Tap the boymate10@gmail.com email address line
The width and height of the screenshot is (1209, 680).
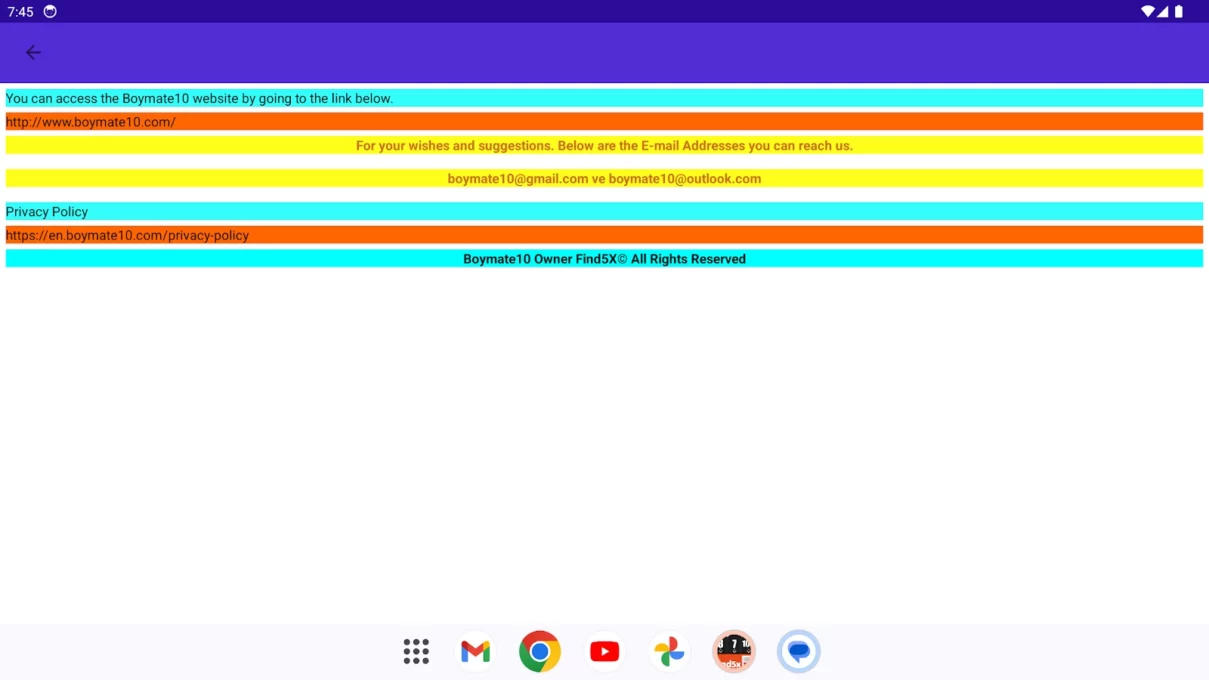click(x=604, y=179)
